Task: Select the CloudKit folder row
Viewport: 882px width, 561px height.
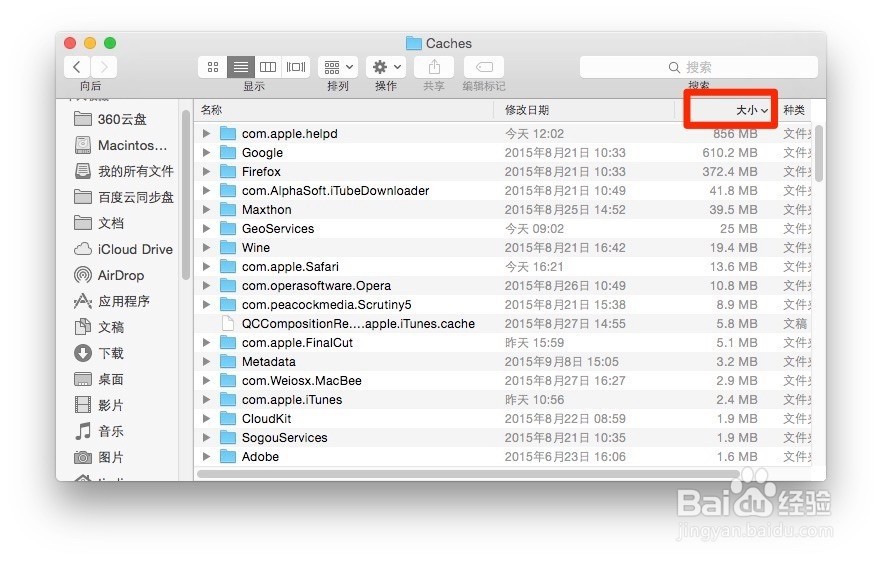Action: (x=503, y=419)
